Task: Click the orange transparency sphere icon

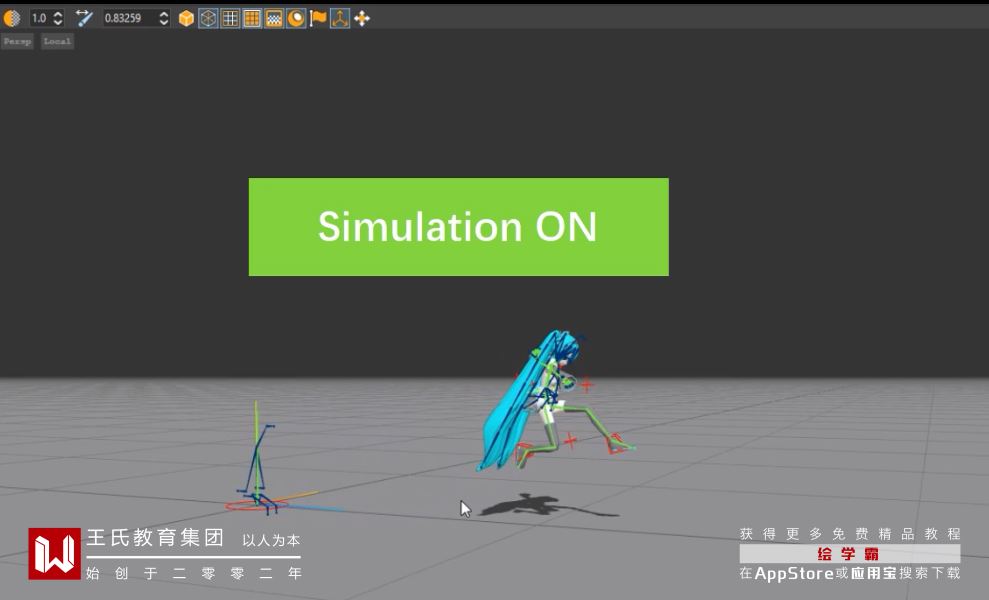Action: 11,18
